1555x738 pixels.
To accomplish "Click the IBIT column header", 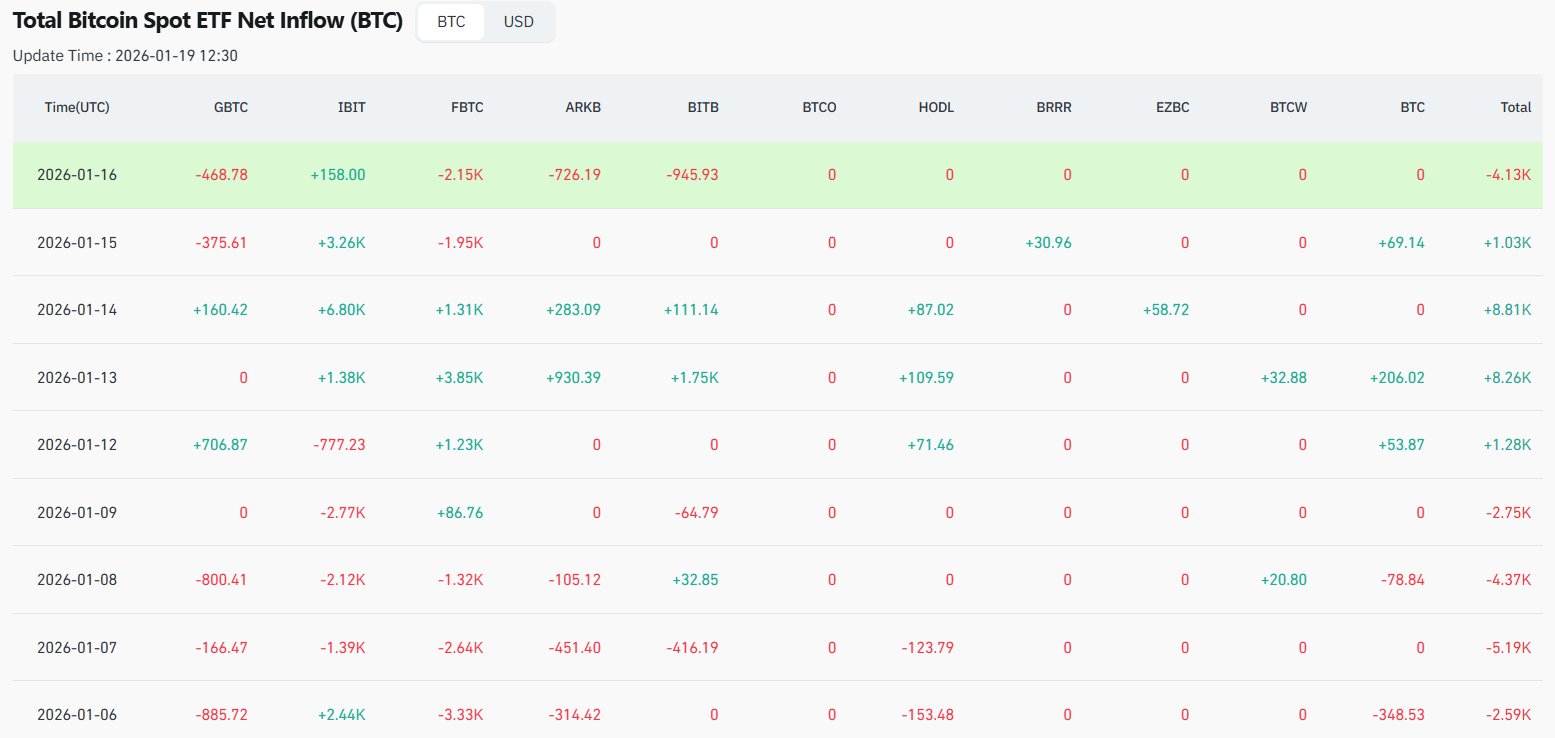I will click(352, 107).
